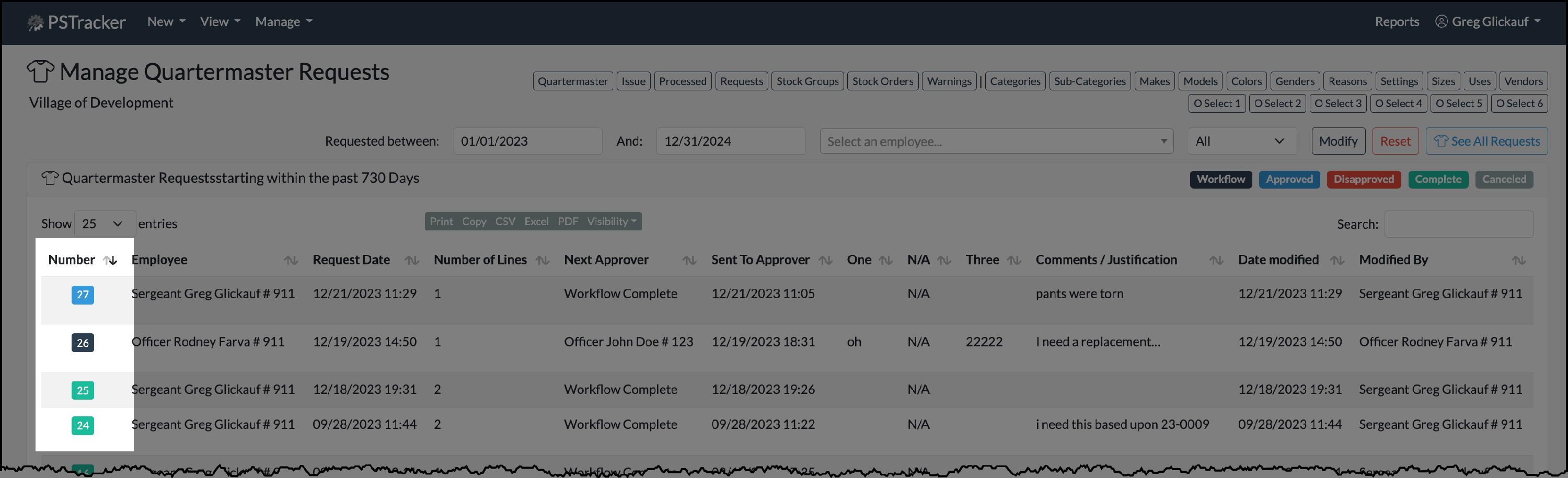The width and height of the screenshot is (1568, 478).
Task: Enable the Approved status filter
Action: point(1289,179)
